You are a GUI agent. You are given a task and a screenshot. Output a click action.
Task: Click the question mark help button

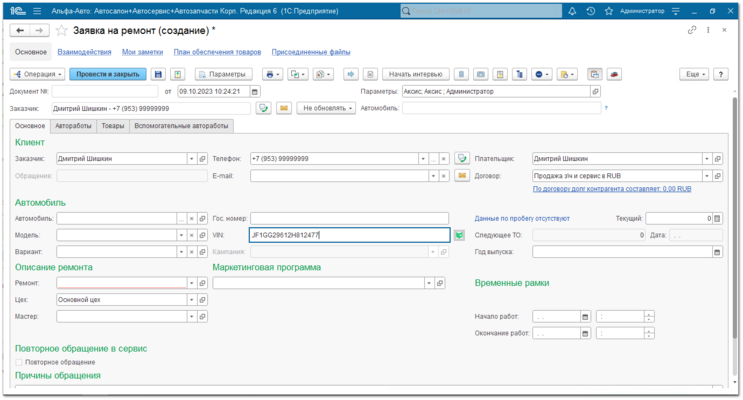(721, 74)
